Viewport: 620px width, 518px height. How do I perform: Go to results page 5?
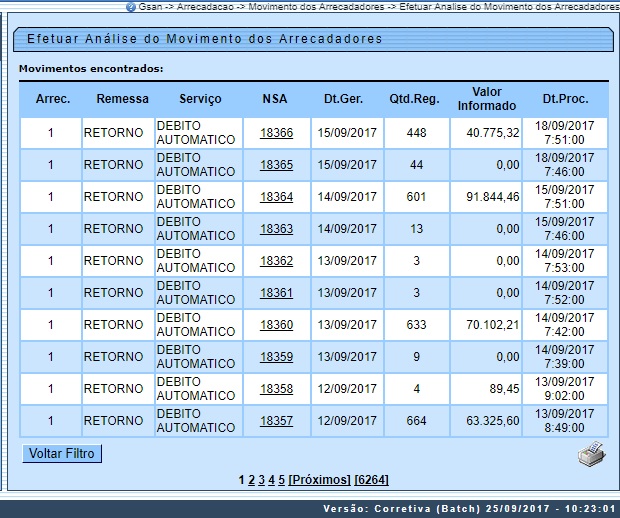pos(281,480)
